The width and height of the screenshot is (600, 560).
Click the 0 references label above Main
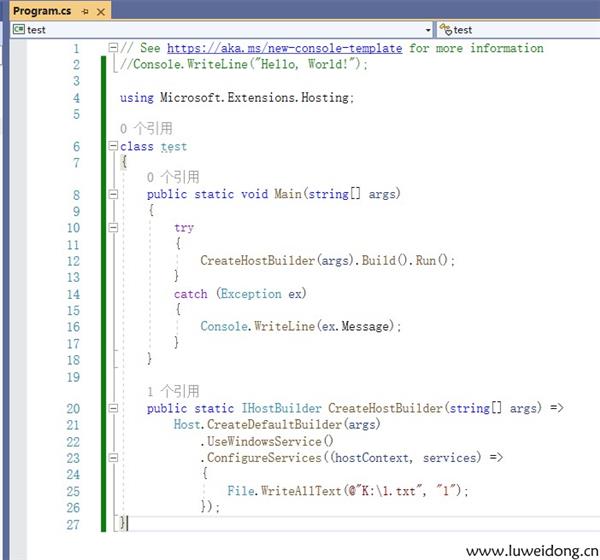coord(172,177)
